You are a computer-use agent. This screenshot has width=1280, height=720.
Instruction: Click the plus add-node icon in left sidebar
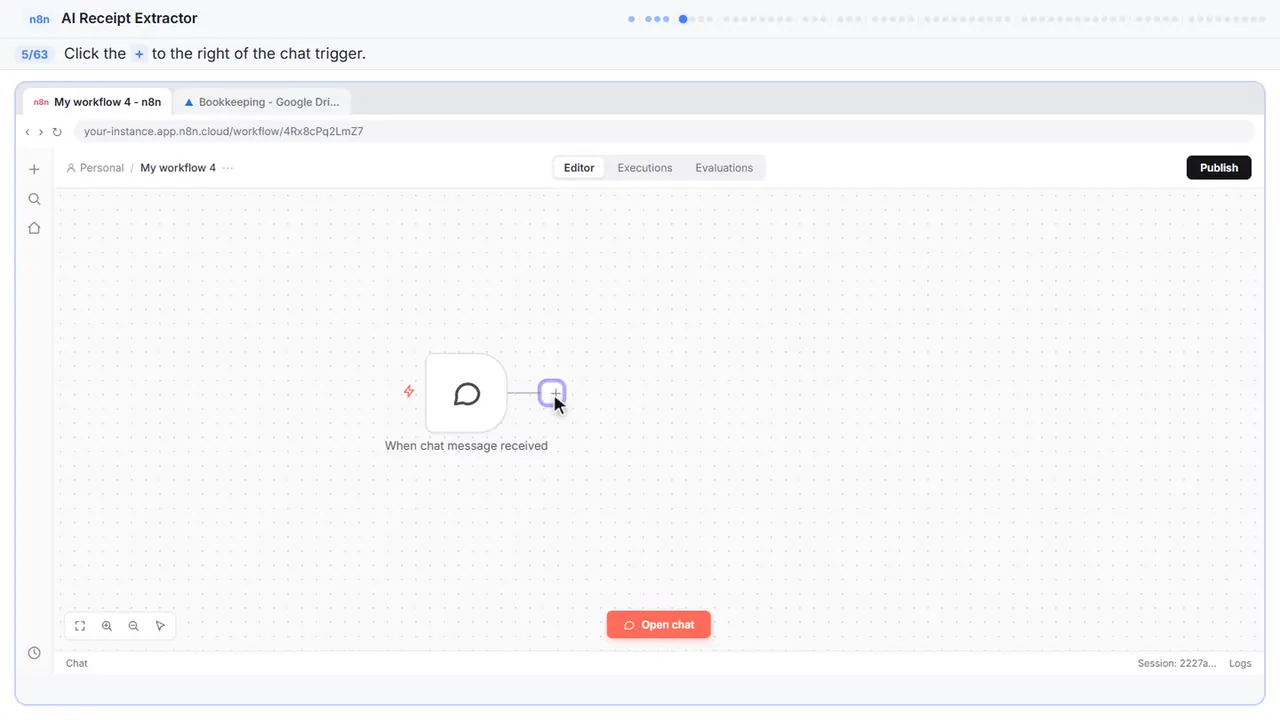(x=34, y=169)
